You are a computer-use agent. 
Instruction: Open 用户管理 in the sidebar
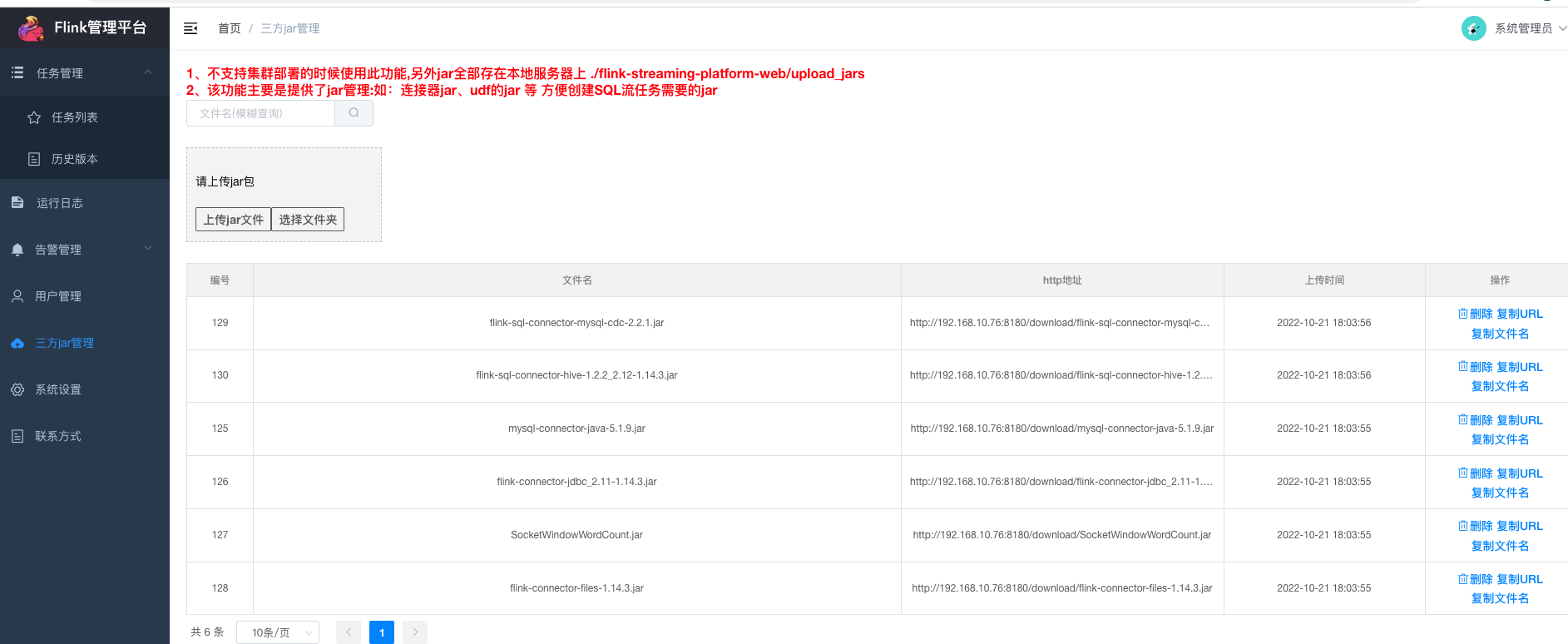point(85,296)
